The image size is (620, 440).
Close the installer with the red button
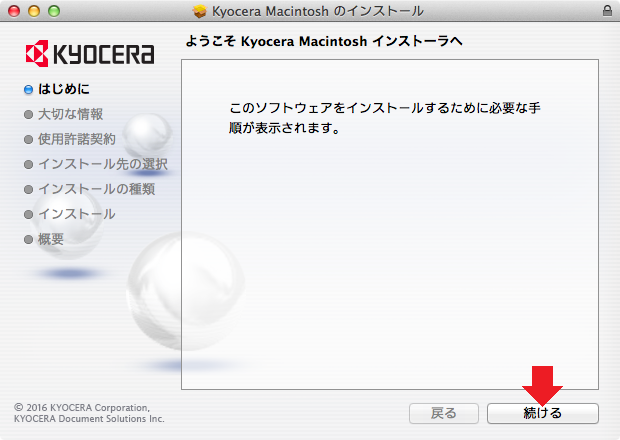(13, 11)
